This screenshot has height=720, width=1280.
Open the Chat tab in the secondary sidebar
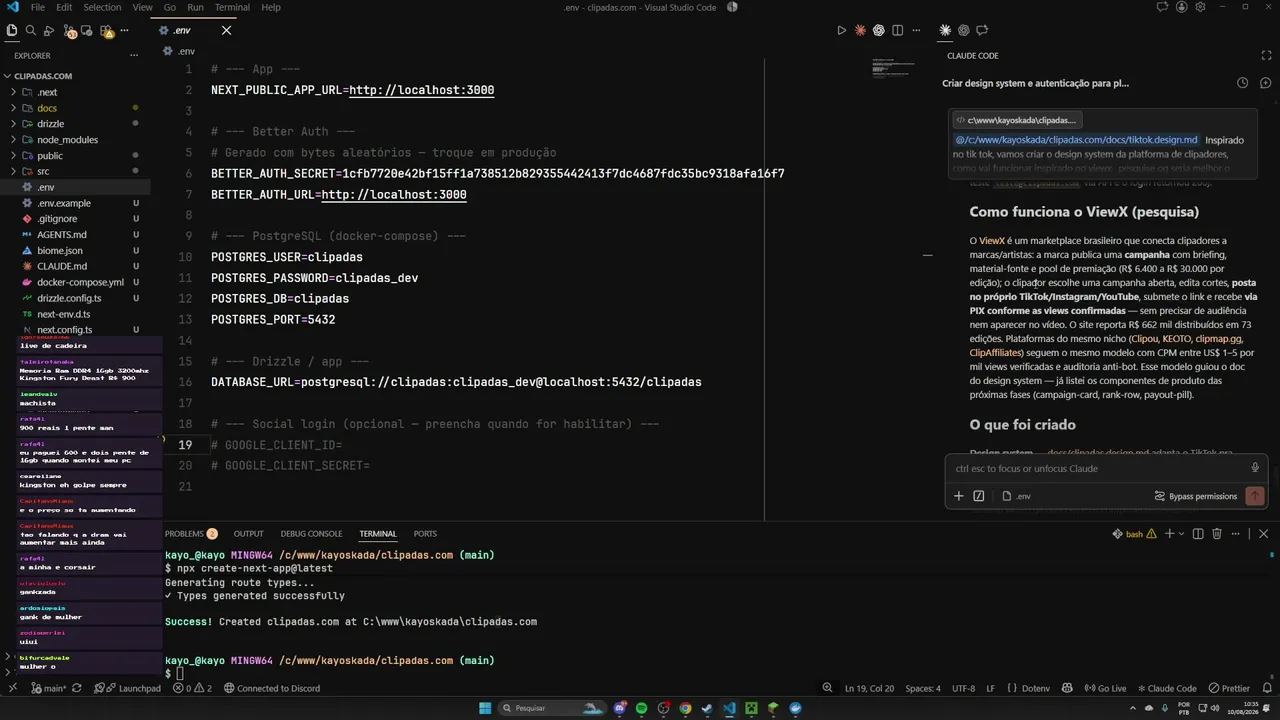tap(982, 31)
